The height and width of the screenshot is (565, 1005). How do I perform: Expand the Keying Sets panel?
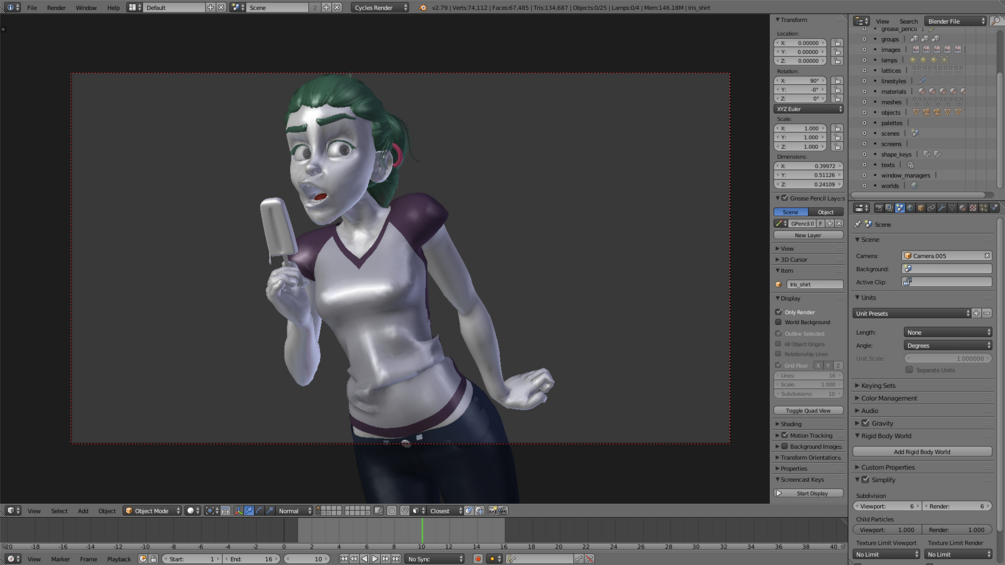[878, 386]
